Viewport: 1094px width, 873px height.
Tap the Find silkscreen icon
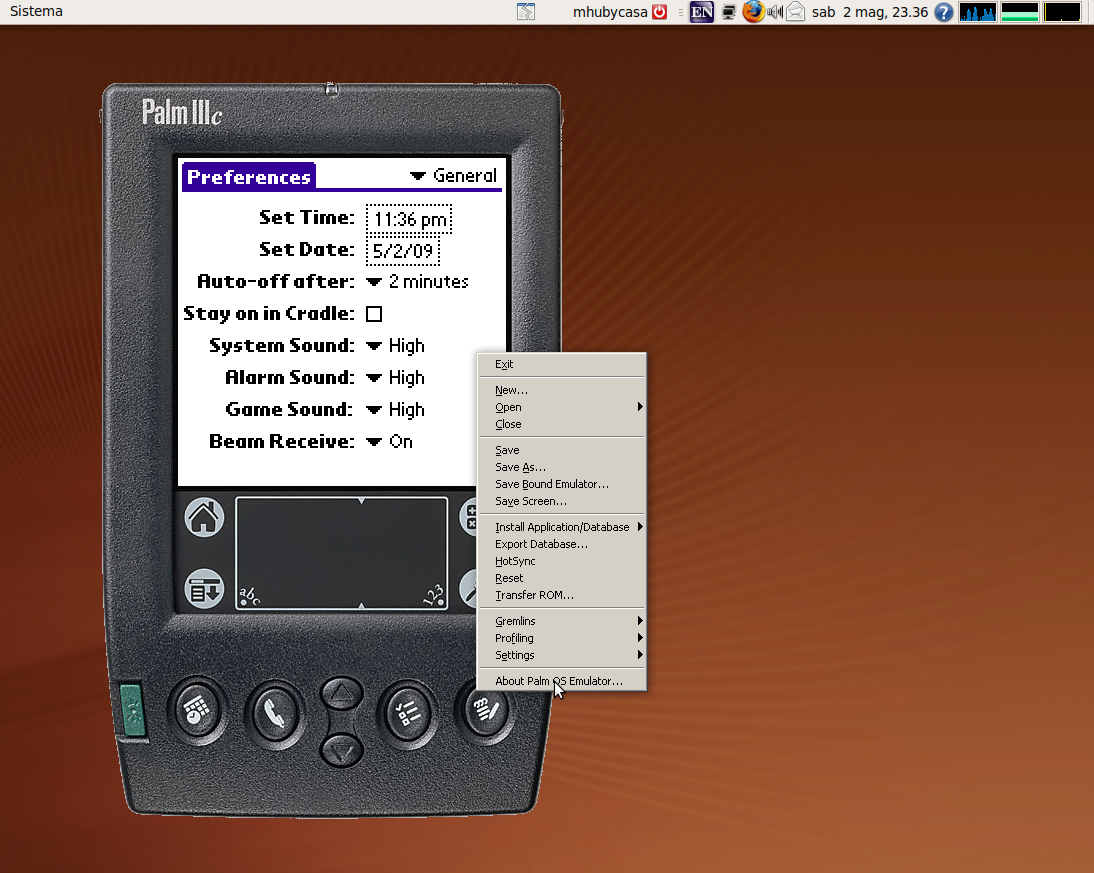(x=468, y=588)
